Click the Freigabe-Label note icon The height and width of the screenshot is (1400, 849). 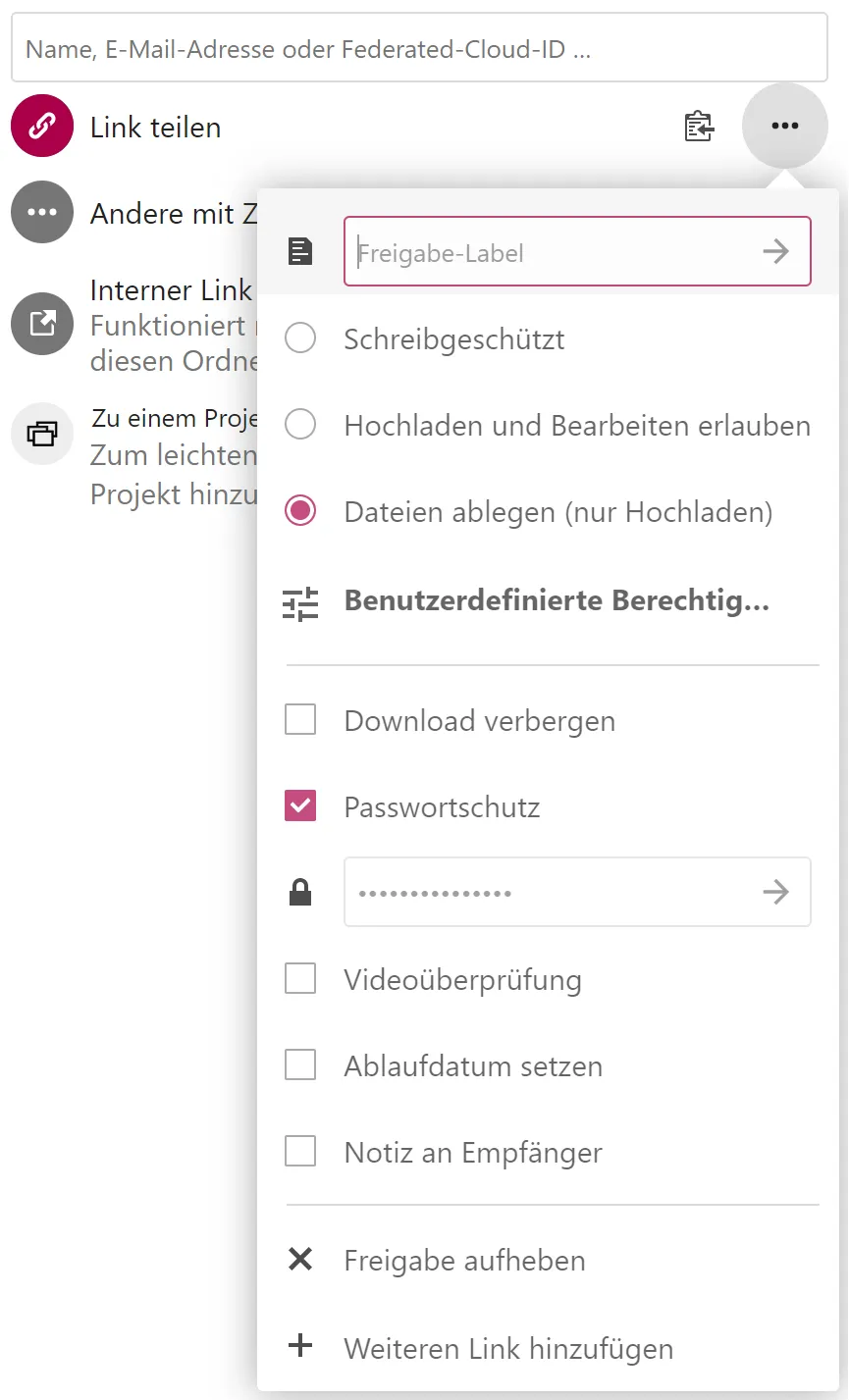tap(301, 251)
